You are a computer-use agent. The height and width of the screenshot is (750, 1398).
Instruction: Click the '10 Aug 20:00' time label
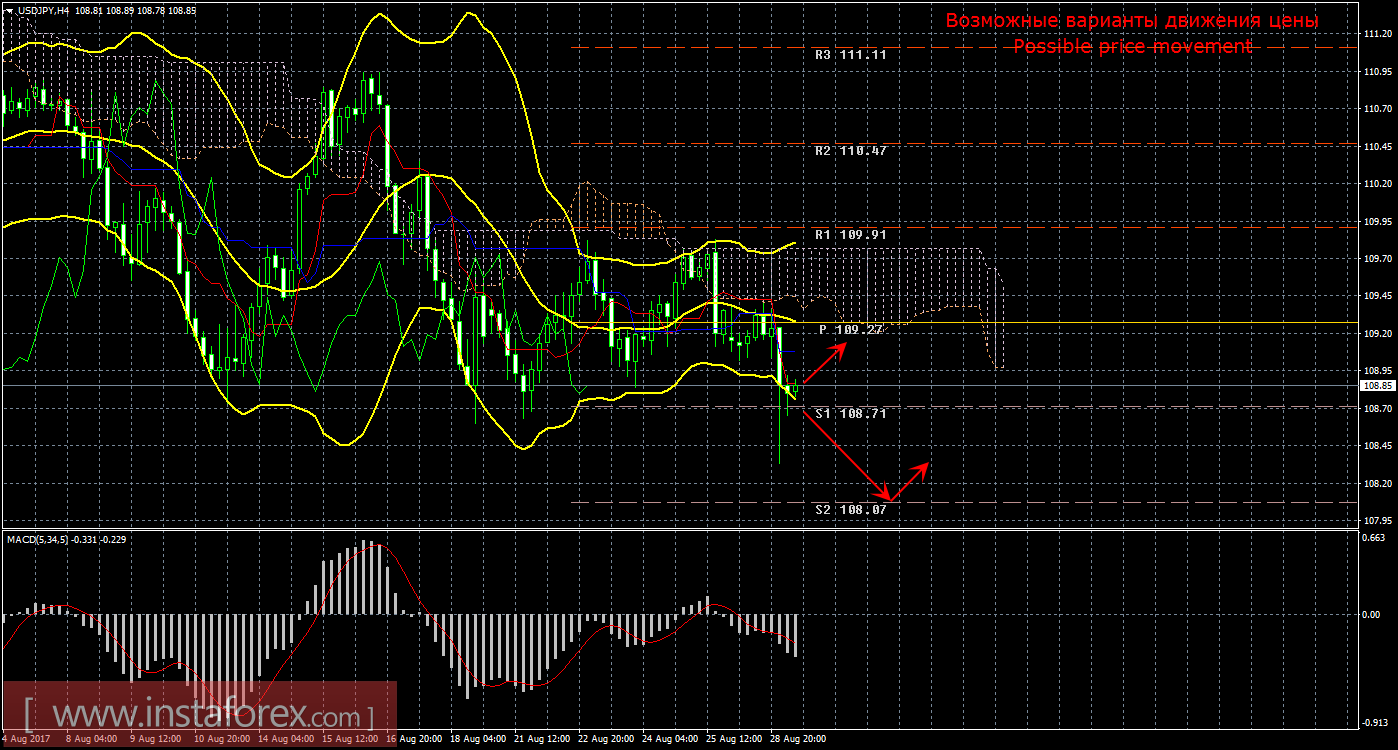coord(221,739)
